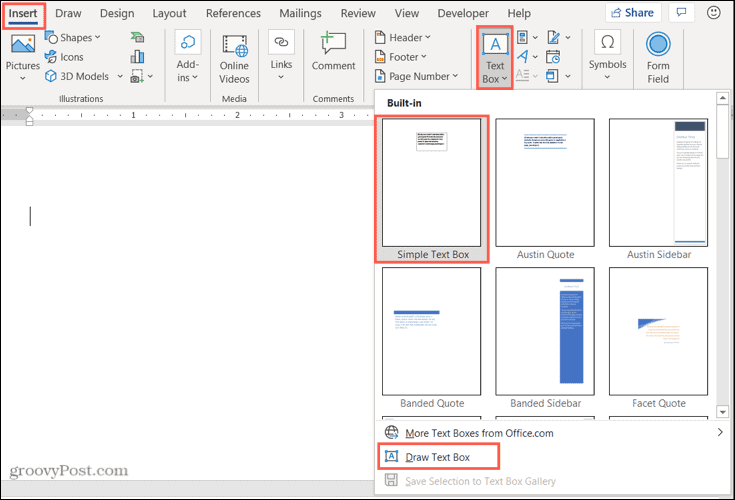Click the gallery scroll up arrow
The image size is (735, 500).
(x=722, y=98)
